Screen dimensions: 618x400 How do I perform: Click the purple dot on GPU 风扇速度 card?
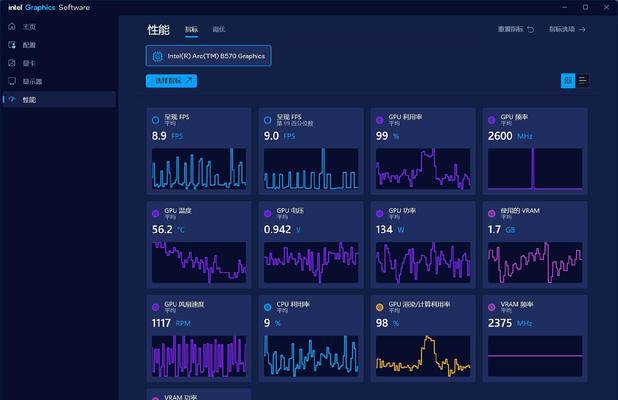pyautogui.click(x=156, y=307)
